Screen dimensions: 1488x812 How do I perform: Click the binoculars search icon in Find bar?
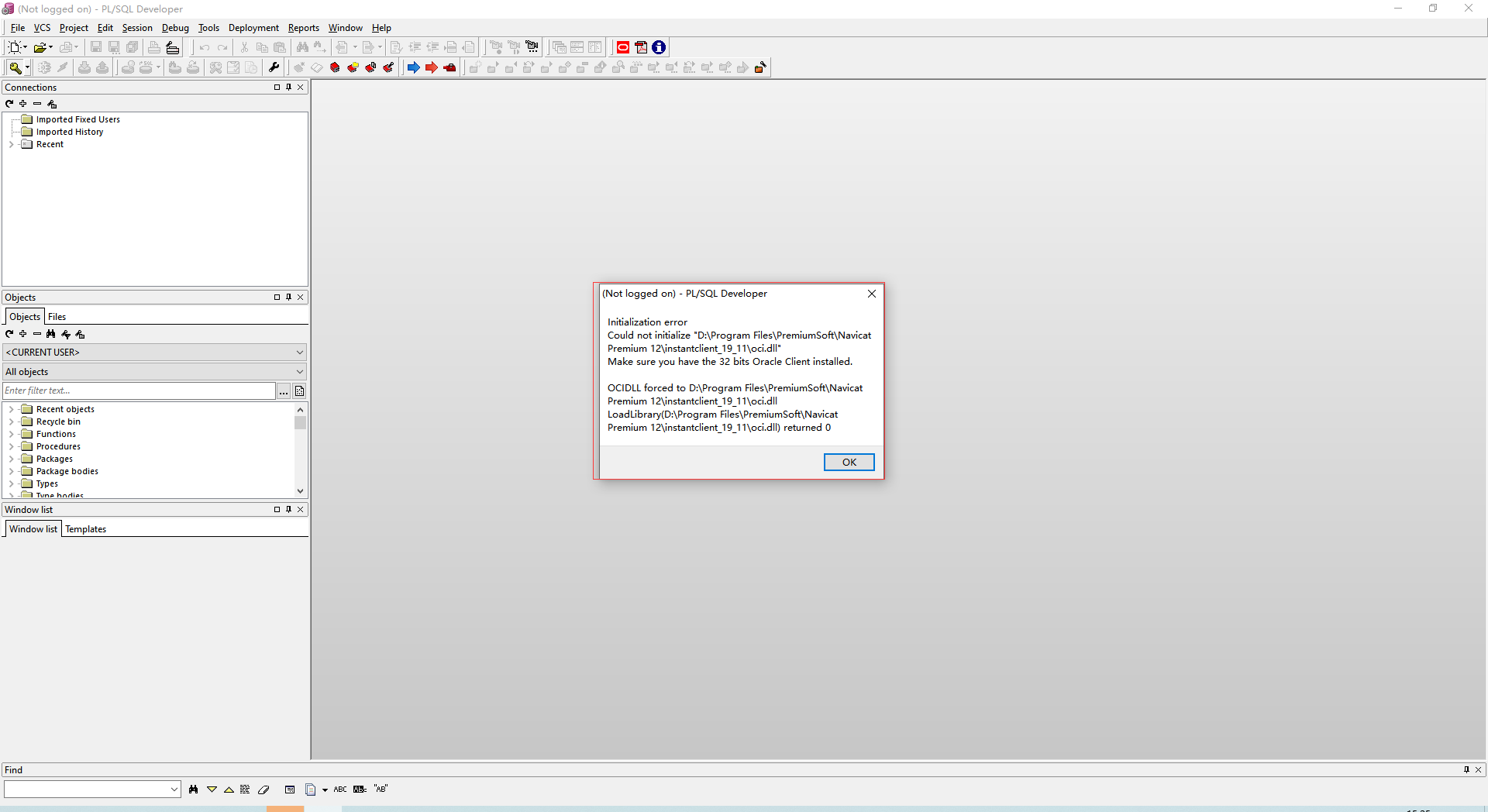click(194, 790)
